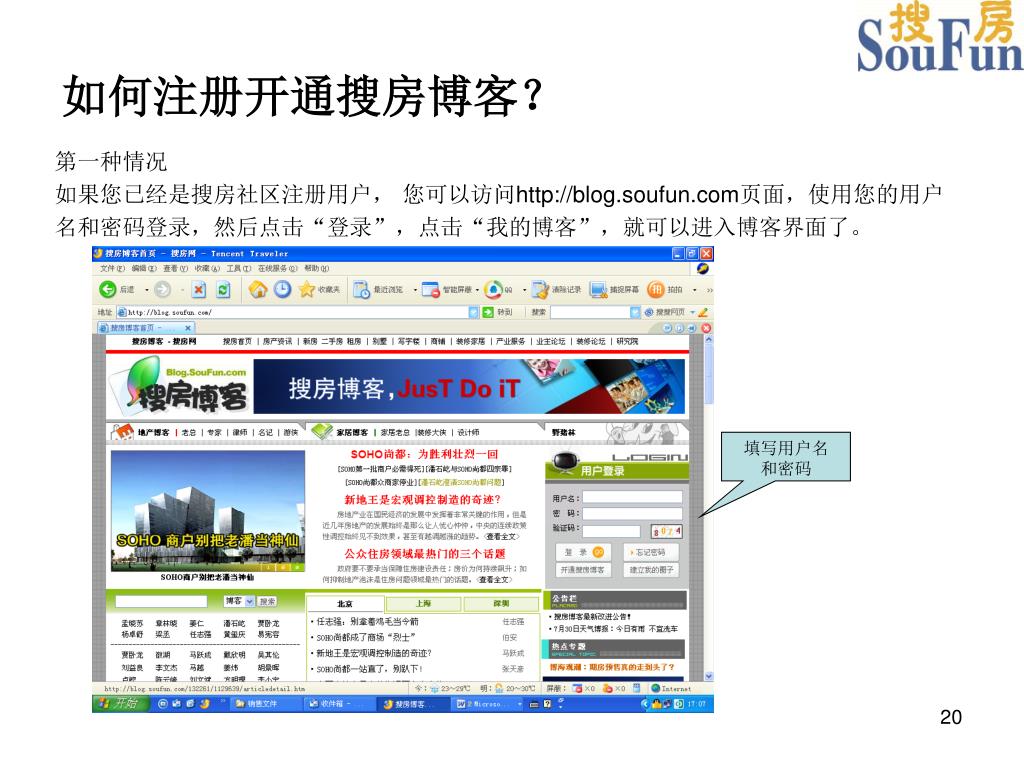Expand the 拍拍 toolbar dropdown arrow

click(694, 289)
